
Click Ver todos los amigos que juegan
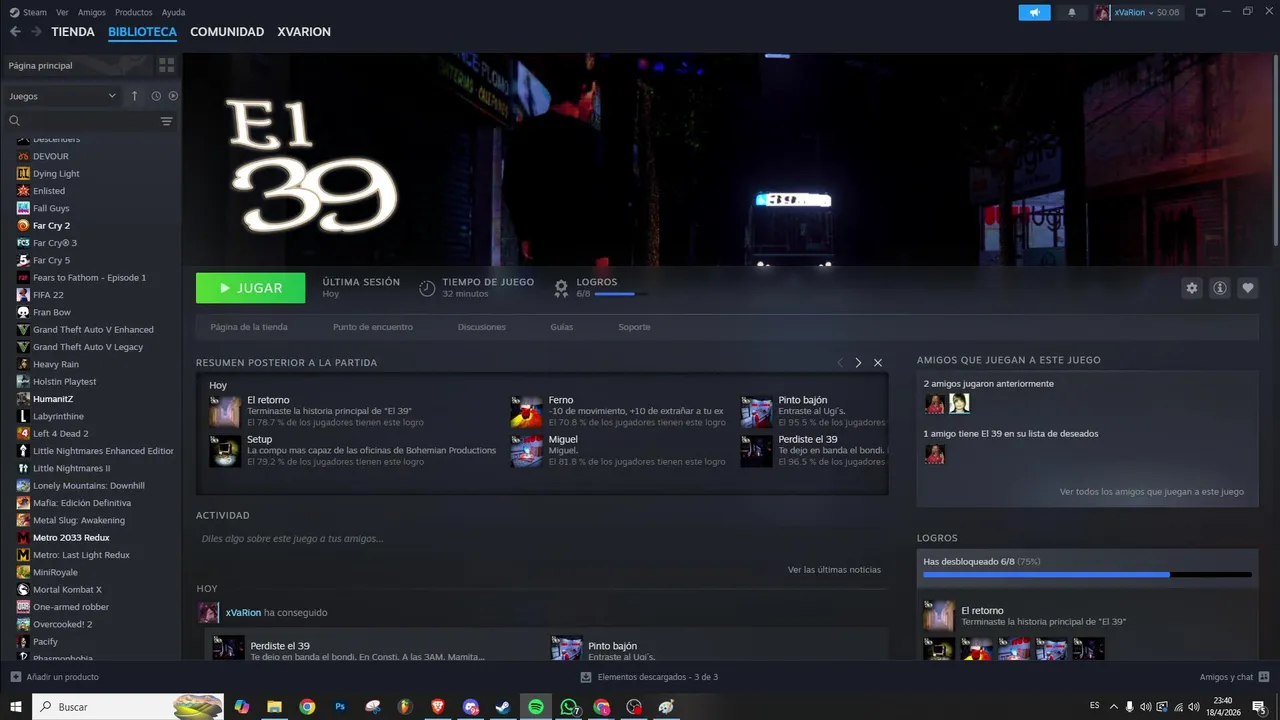[x=1152, y=492]
